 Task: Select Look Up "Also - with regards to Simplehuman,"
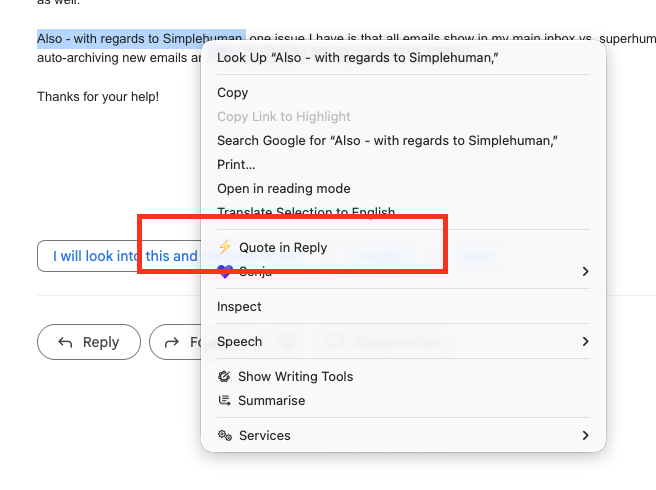(357, 58)
